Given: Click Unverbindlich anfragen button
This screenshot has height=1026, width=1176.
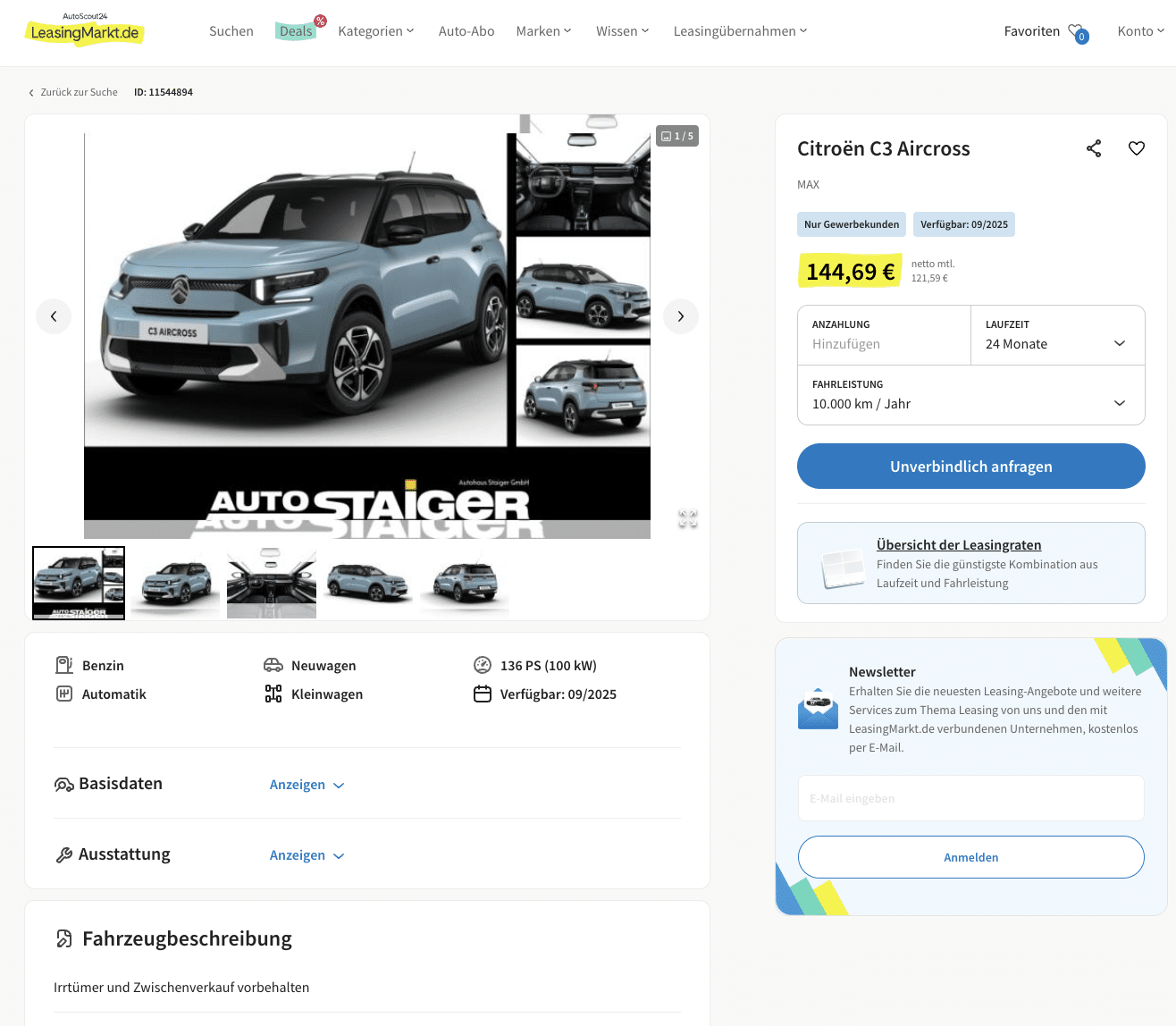Looking at the screenshot, I should [971, 467].
